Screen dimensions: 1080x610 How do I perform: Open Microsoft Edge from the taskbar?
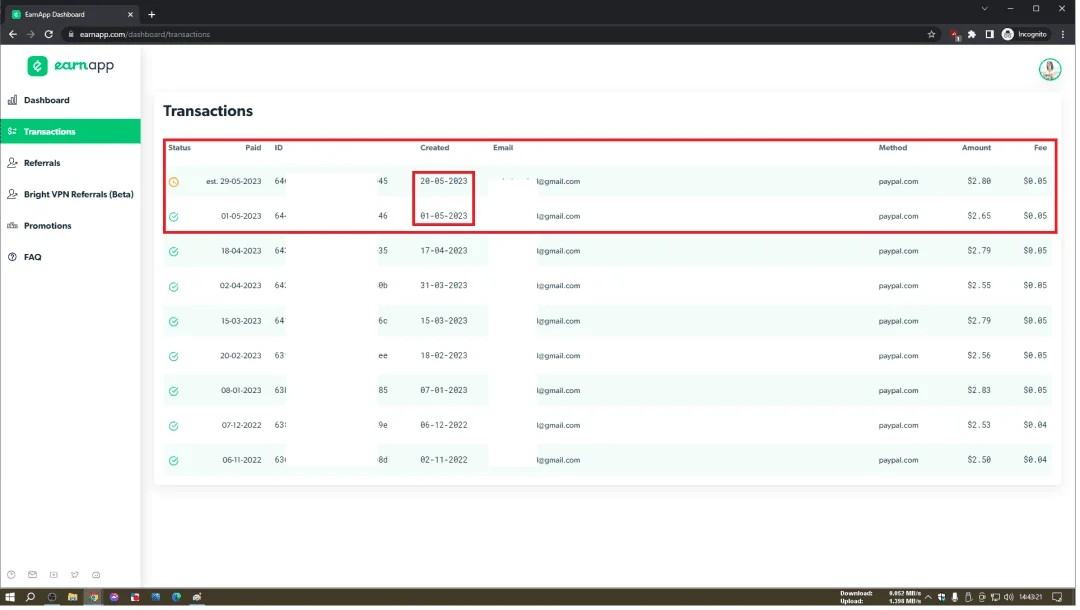pos(177,599)
